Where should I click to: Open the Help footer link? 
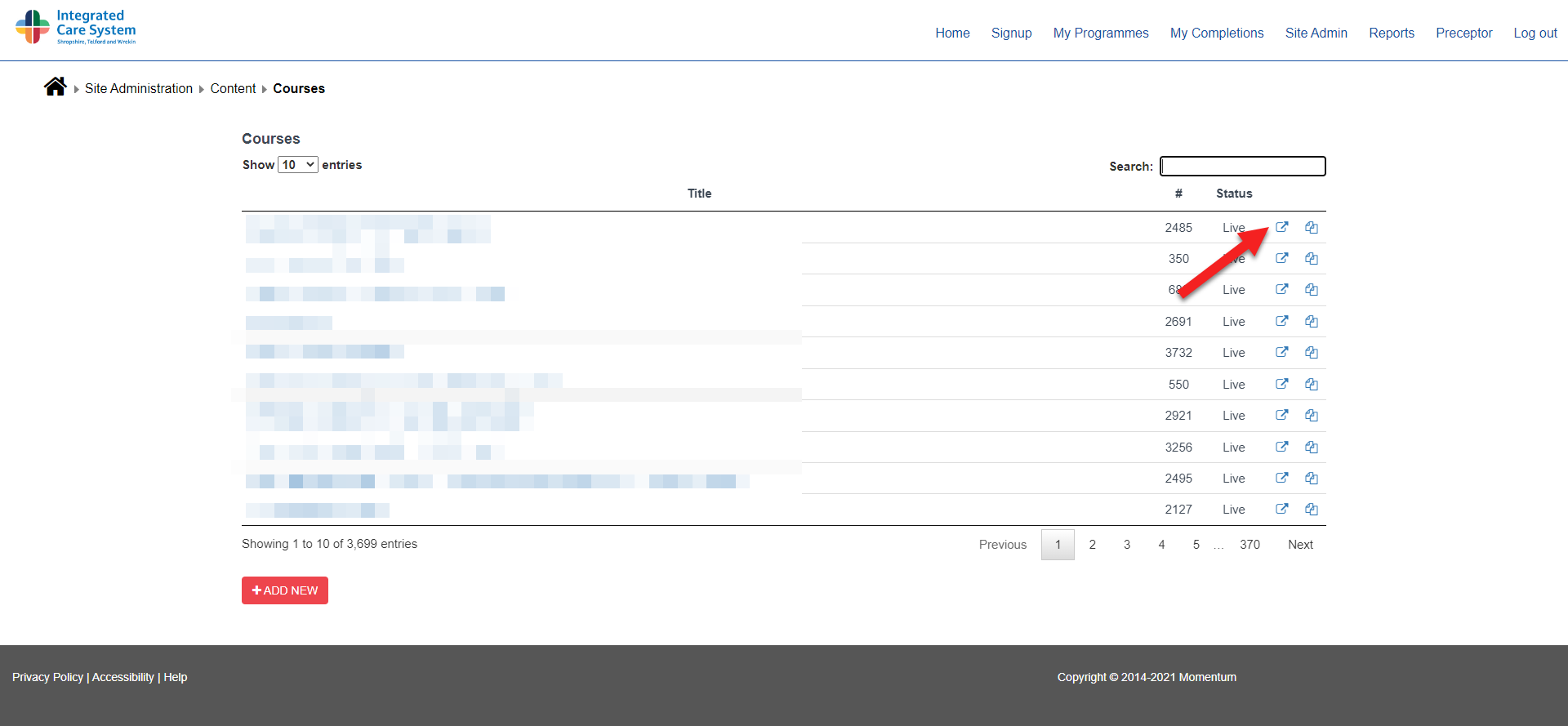click(176, 677)
